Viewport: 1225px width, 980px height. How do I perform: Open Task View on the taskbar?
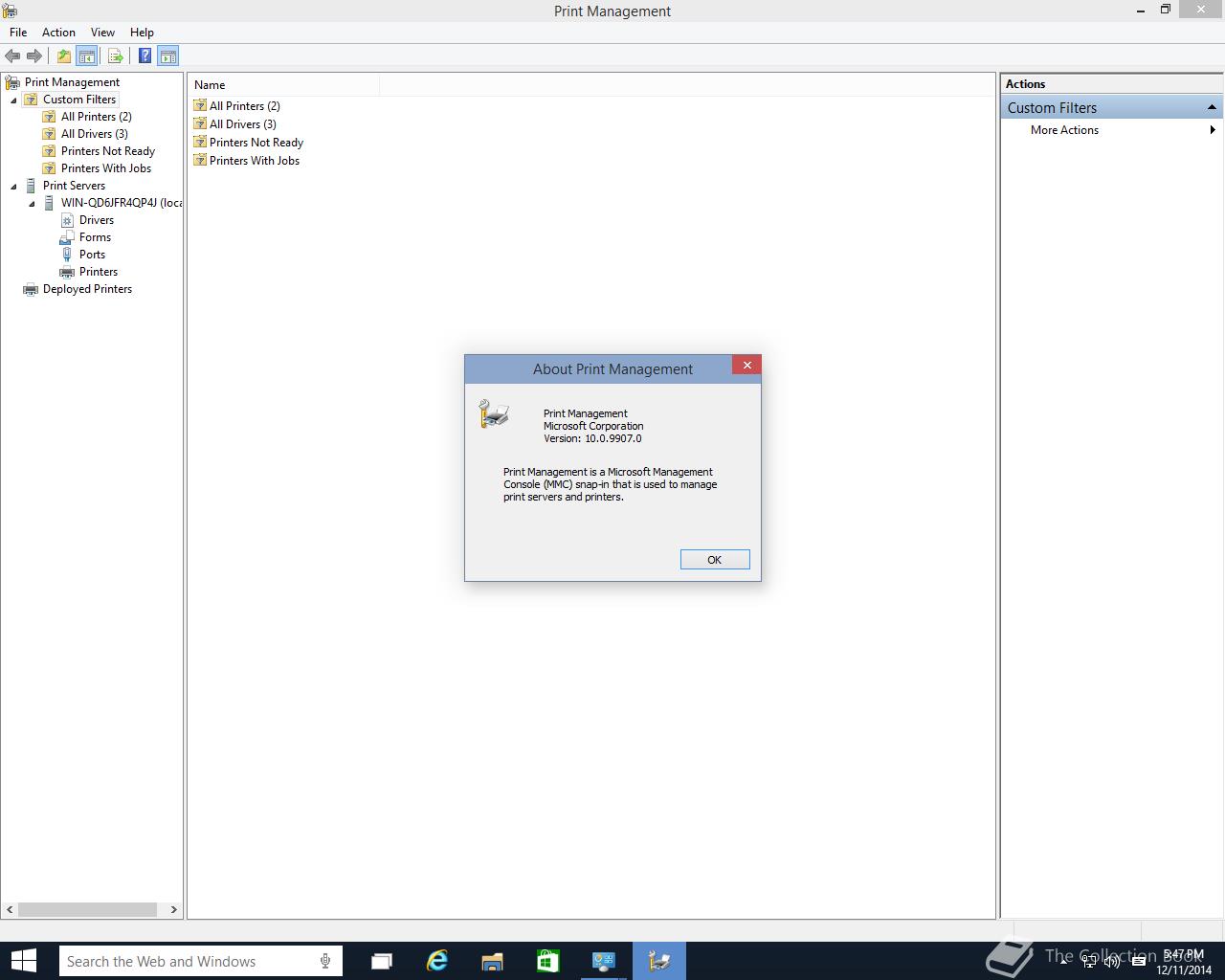[382, 961]
